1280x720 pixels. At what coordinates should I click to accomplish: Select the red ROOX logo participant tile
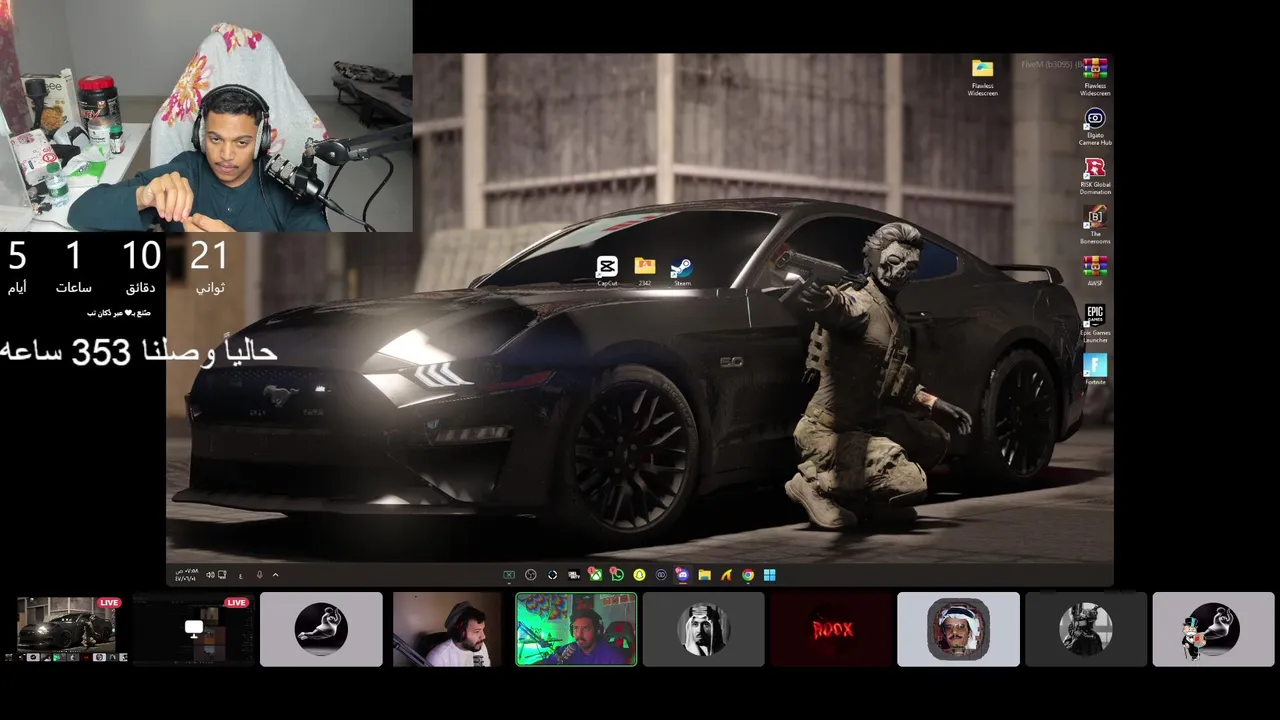click(831, 629)
